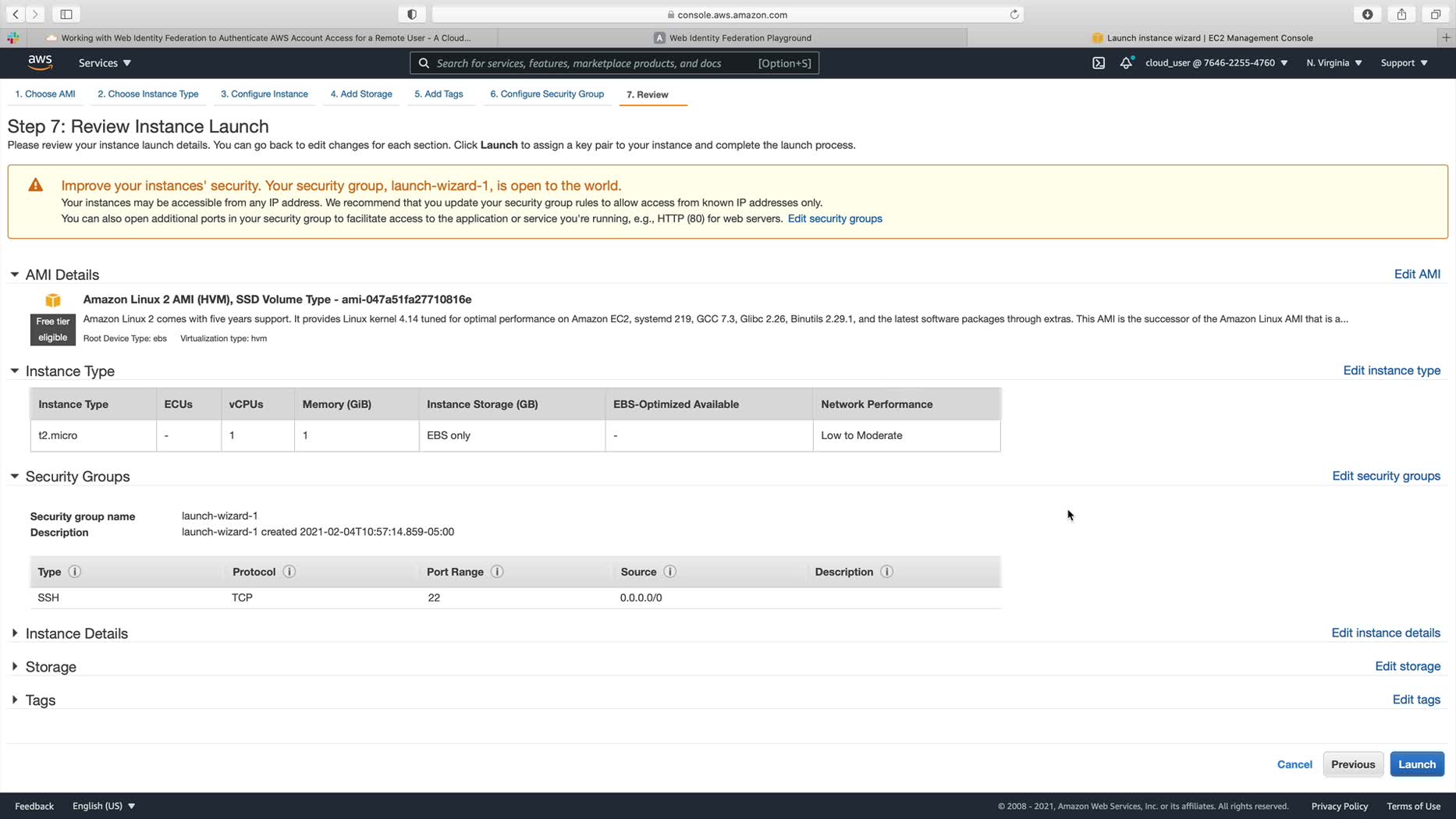Click the Description column info icon
Screen dimensions: 1456x819
click(886, 572)
